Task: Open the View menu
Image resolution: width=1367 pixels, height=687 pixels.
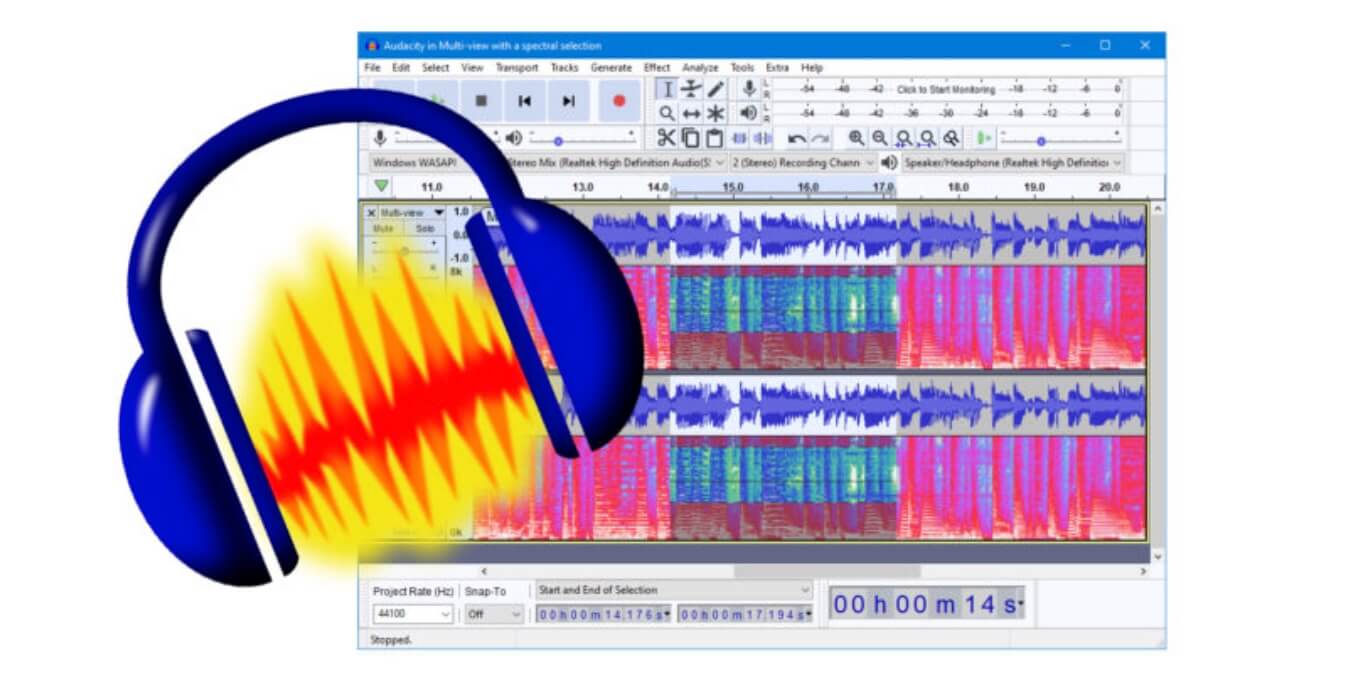Action: pos(472,68)
